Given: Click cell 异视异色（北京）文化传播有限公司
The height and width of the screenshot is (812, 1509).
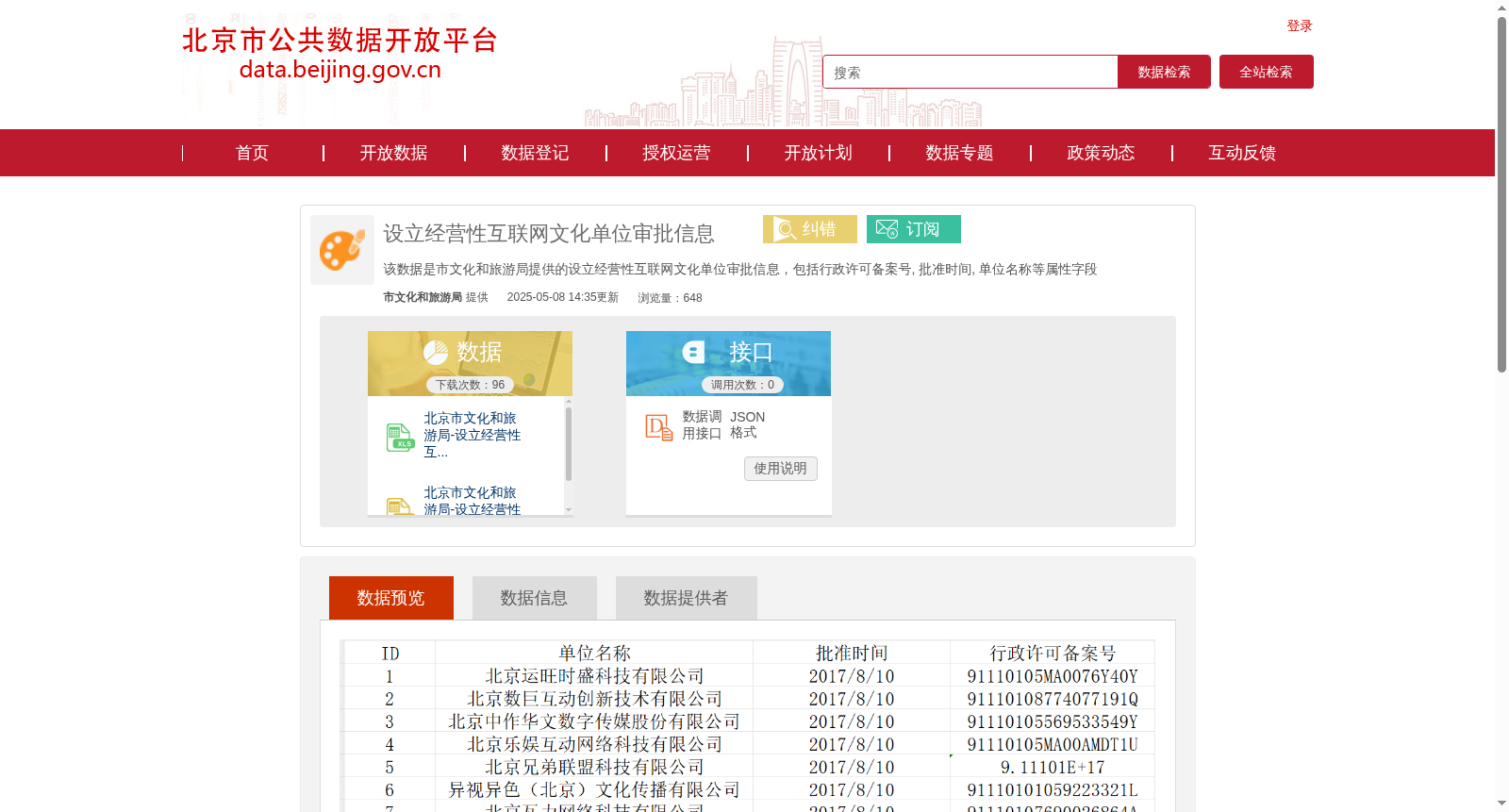Looking at the screenshot, I should pos(594,789).
